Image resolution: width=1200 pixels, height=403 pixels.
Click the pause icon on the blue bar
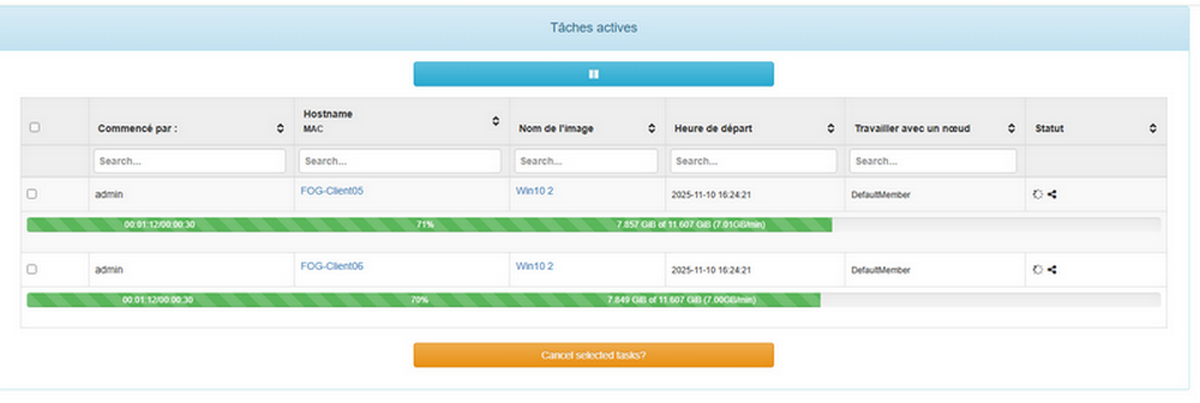pos(593,74)
